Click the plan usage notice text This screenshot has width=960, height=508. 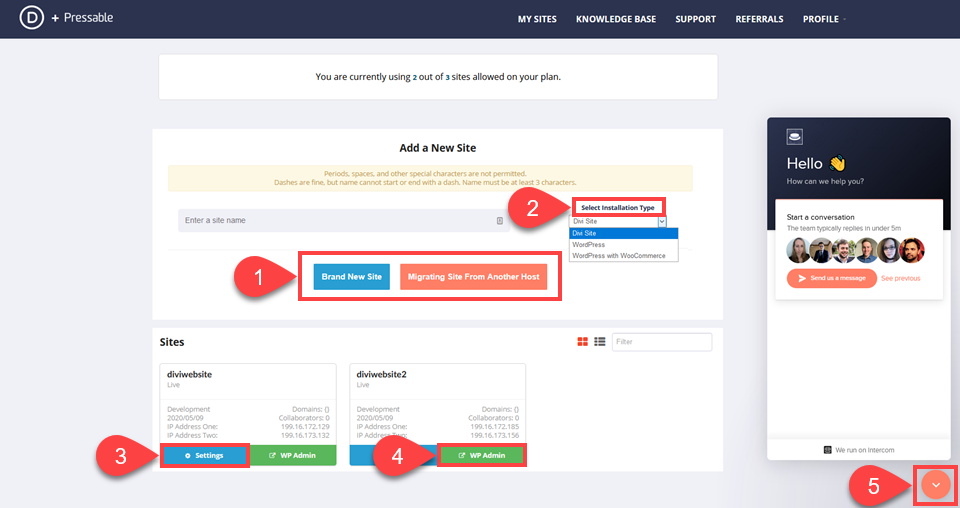(x=438, y=77)
